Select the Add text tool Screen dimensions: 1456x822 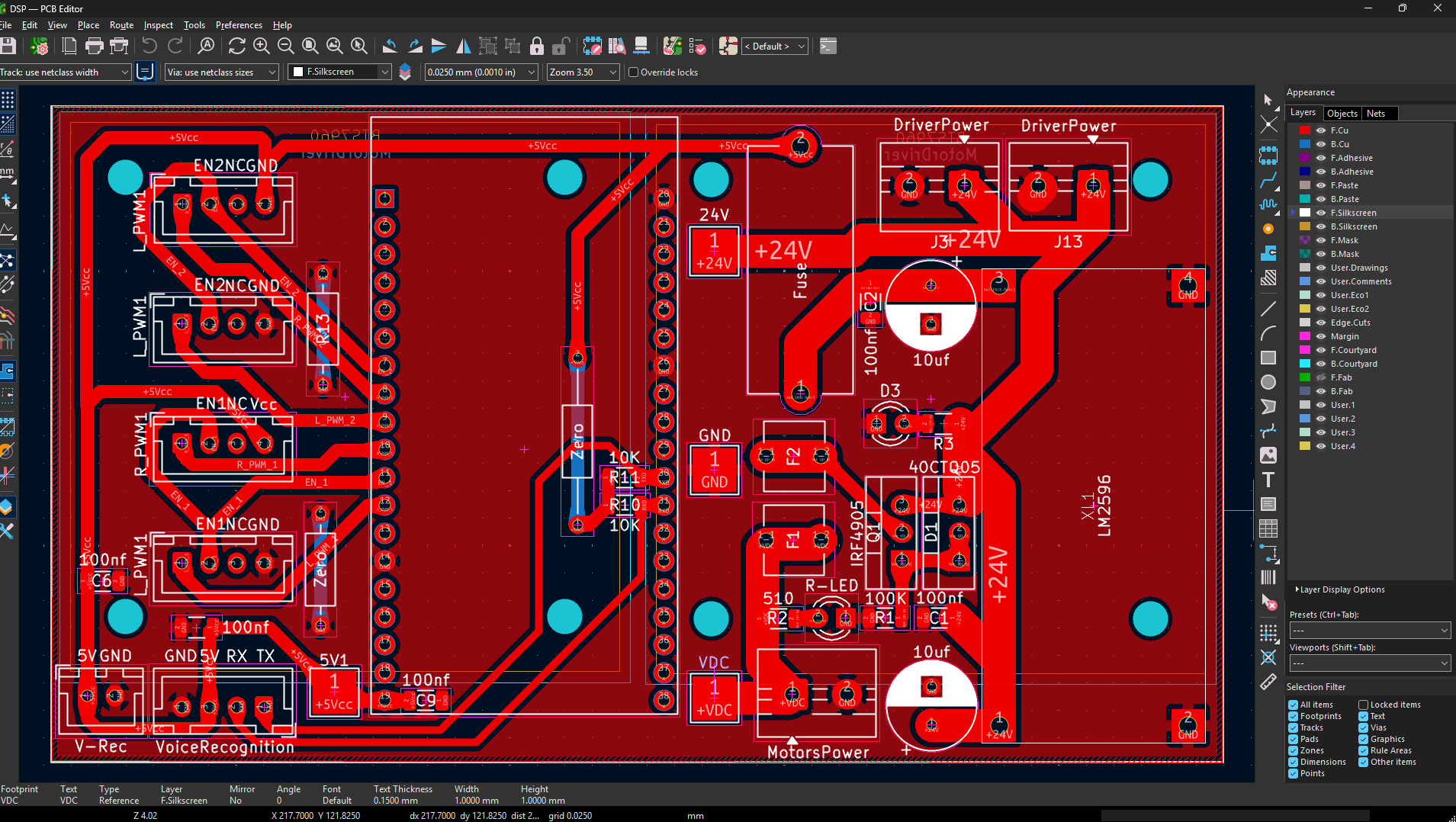[x=1268, y=480]
